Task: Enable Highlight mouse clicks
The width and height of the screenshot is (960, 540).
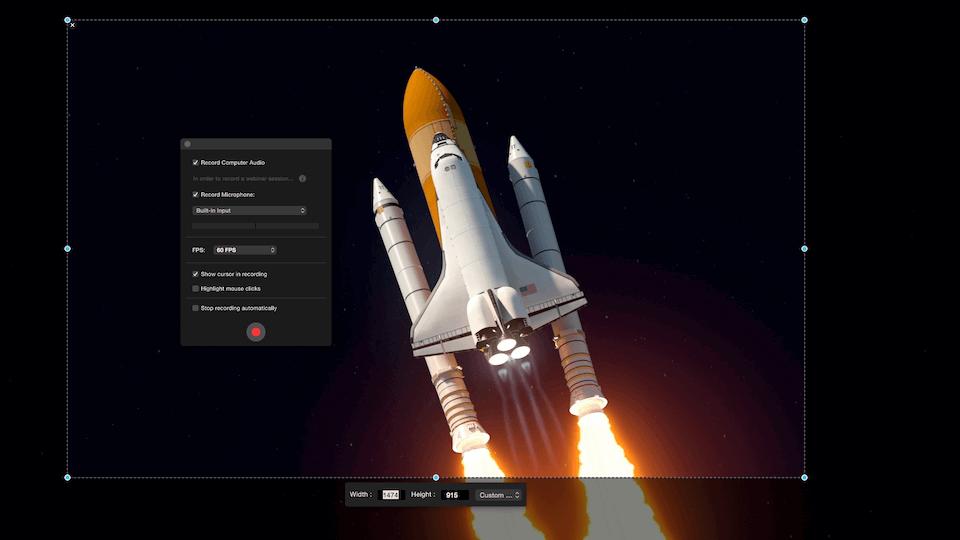Action: click(196, 289)
